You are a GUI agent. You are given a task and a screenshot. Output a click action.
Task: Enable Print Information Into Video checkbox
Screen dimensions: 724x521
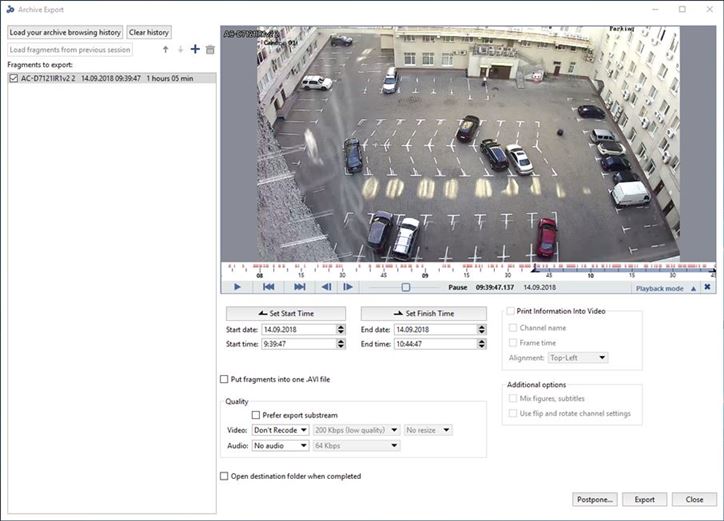tap(511, 311)
